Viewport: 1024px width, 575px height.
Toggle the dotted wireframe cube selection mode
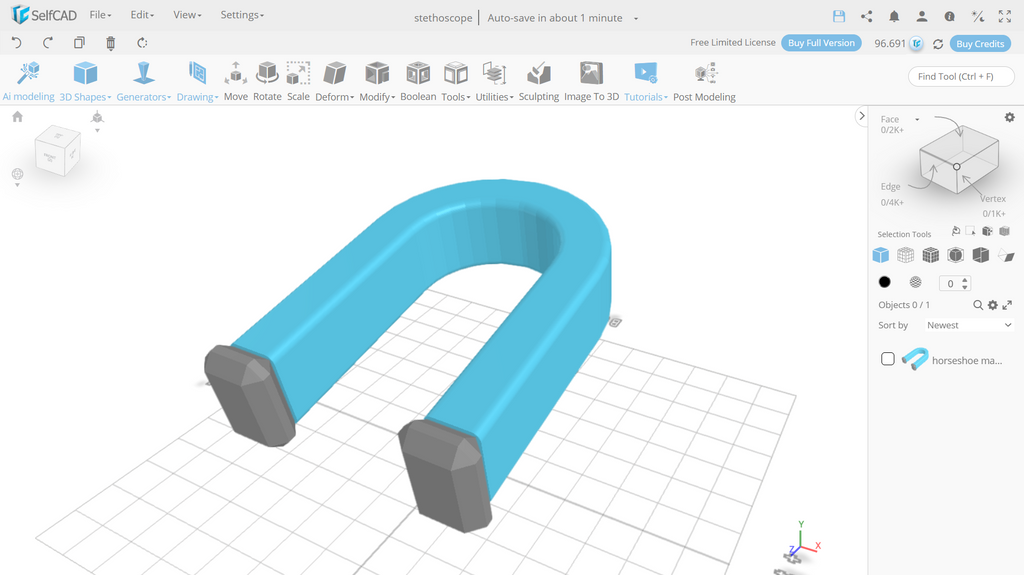(905, 255)
